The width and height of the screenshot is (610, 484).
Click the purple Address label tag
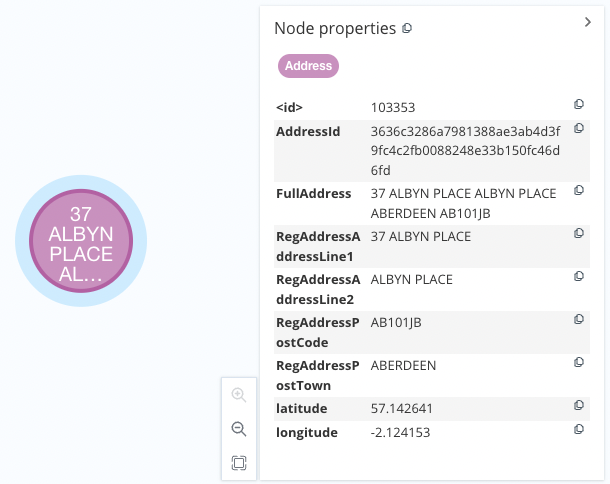(x=308, y=66)
